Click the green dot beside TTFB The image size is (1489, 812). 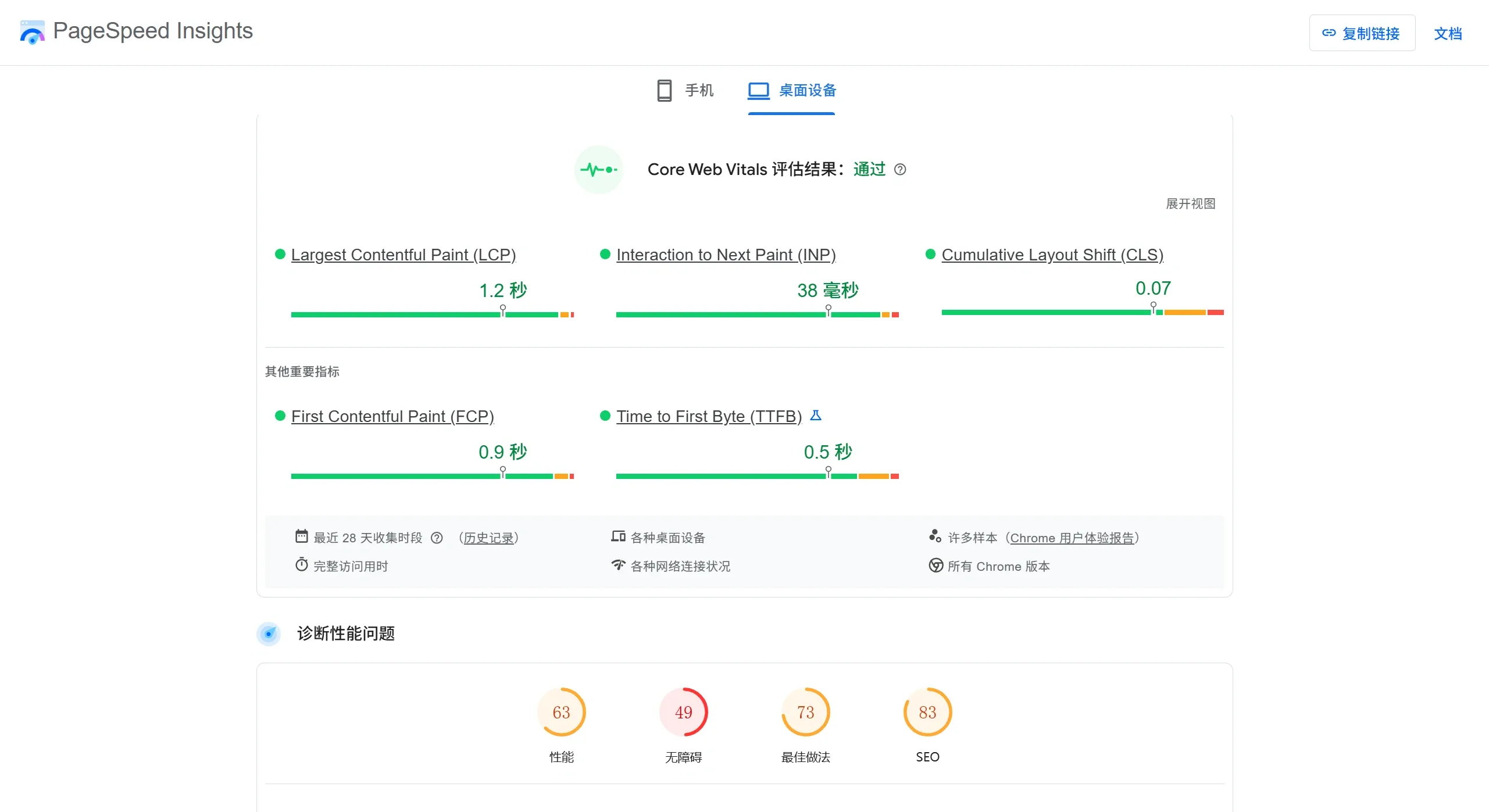pos(605,416)
